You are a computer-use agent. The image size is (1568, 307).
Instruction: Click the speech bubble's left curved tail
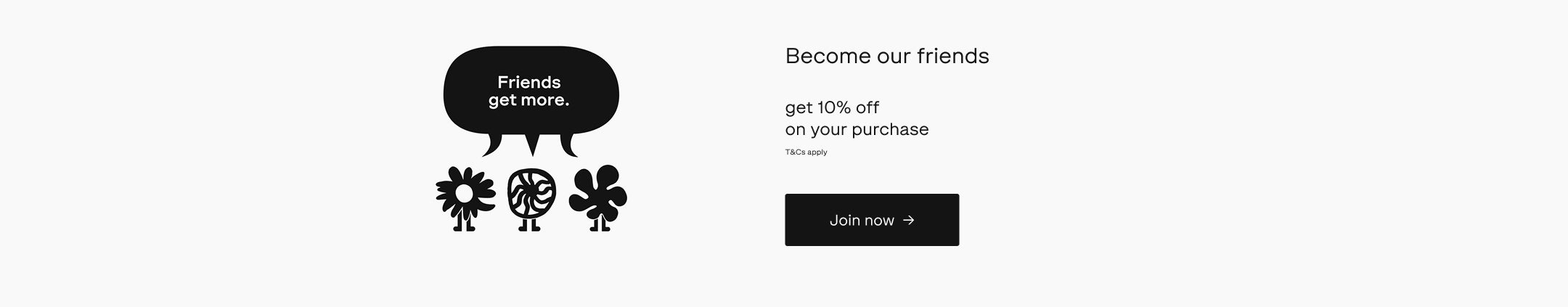pos(493,146)
